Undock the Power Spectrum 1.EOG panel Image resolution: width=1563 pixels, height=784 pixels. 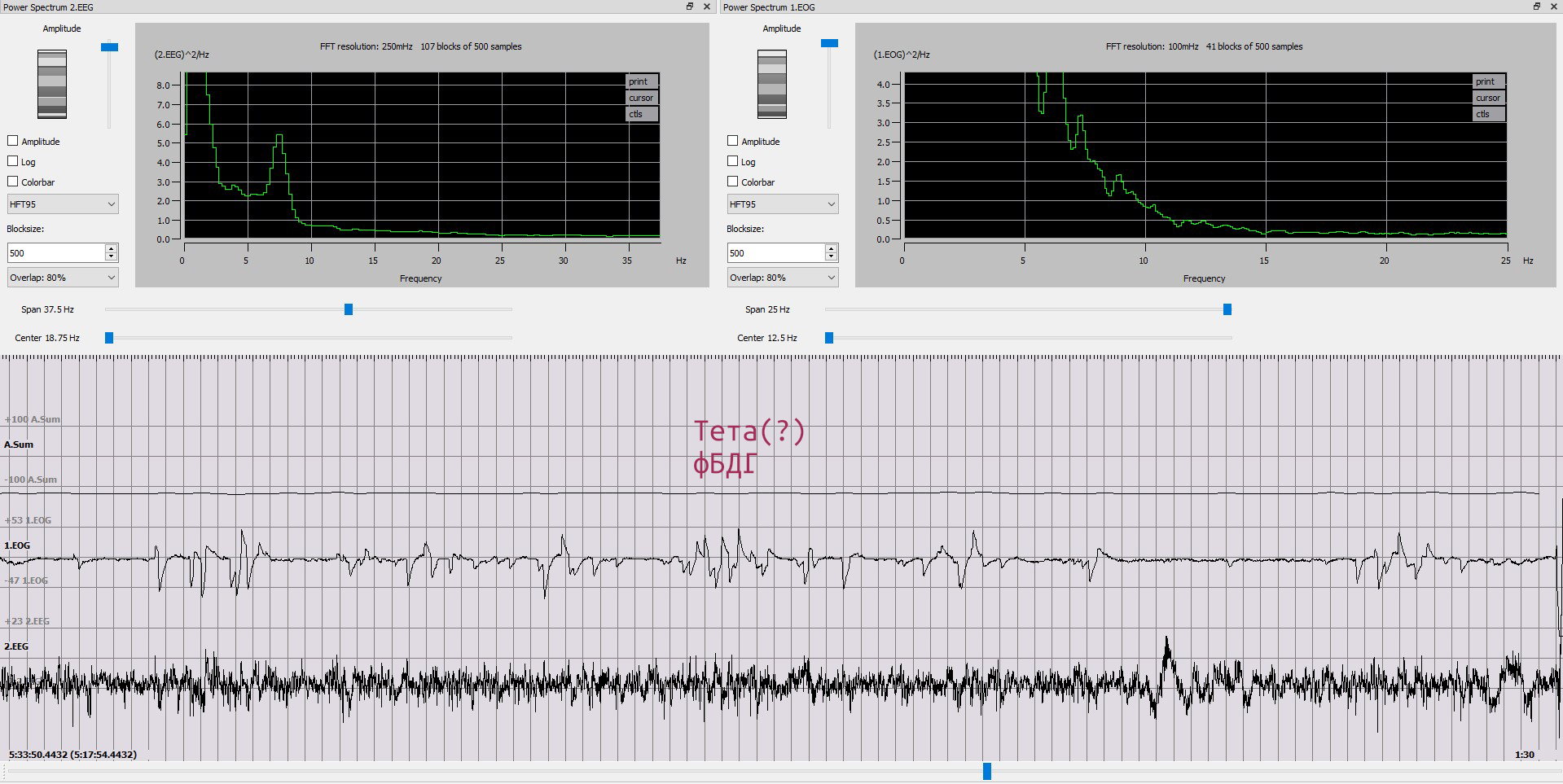(x=1537, y=7)
